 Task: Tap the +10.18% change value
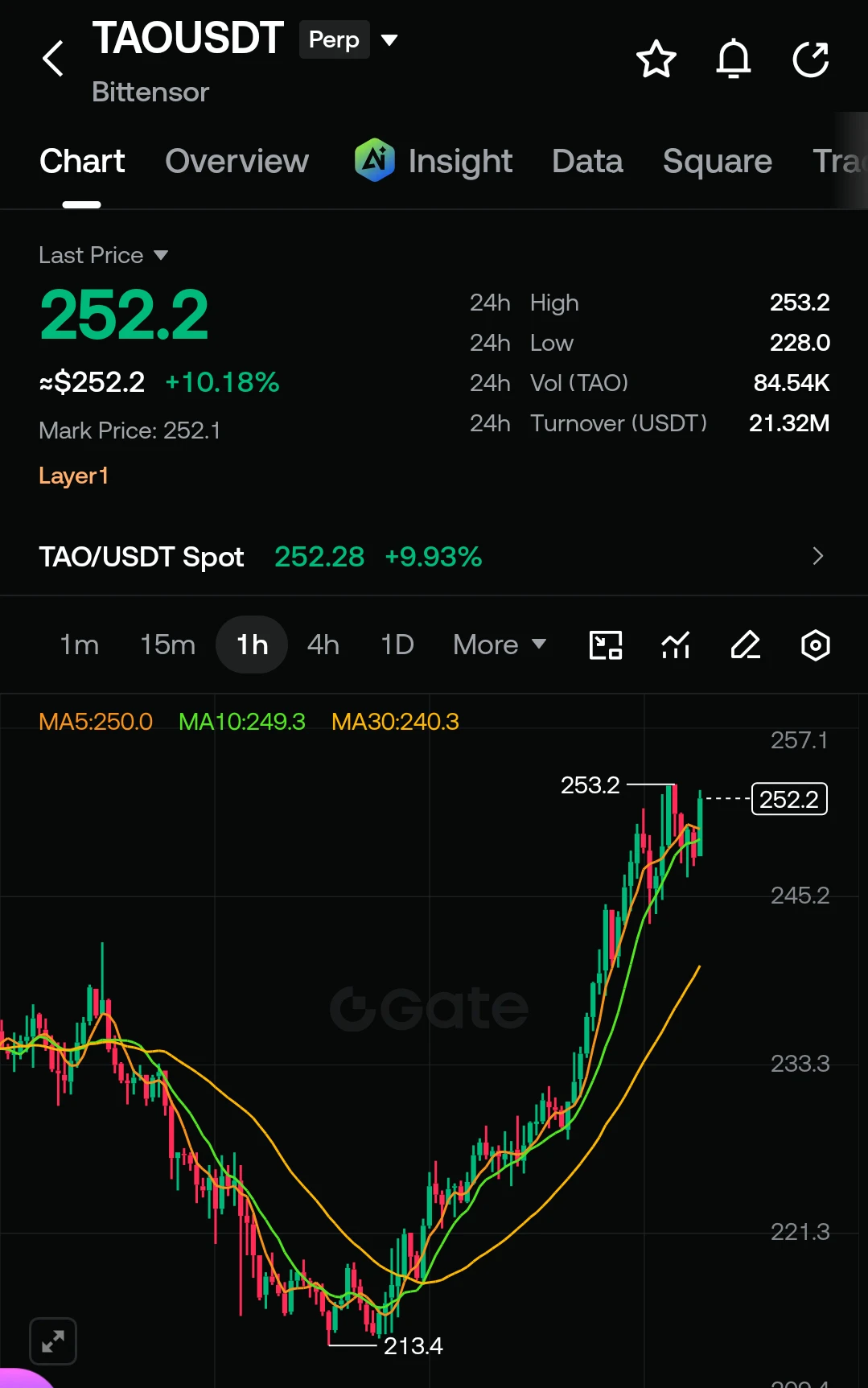(x=222, y=382)
